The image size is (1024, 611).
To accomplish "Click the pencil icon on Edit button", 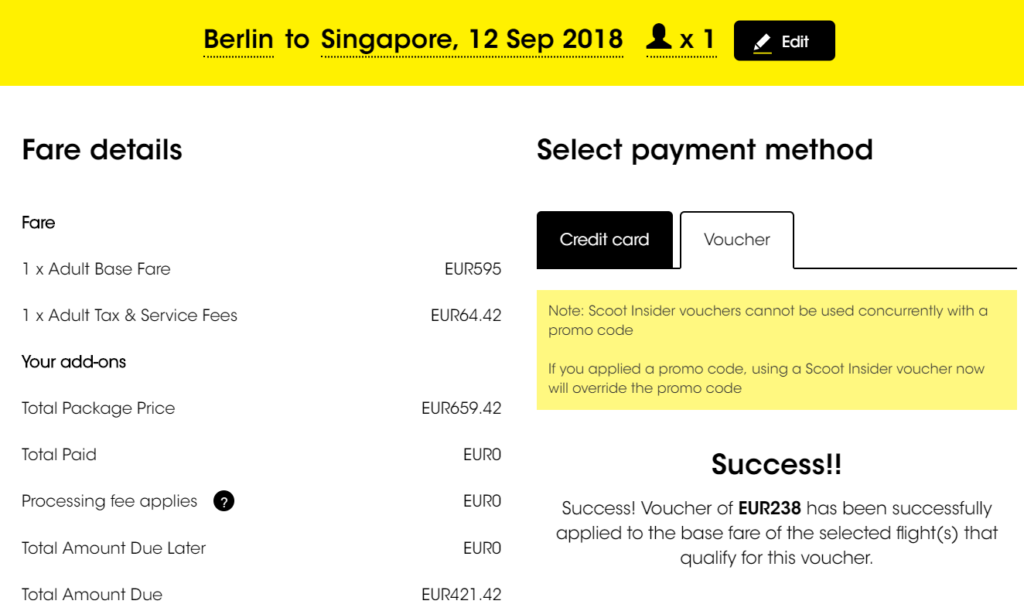I will click(x=761, y=42).
